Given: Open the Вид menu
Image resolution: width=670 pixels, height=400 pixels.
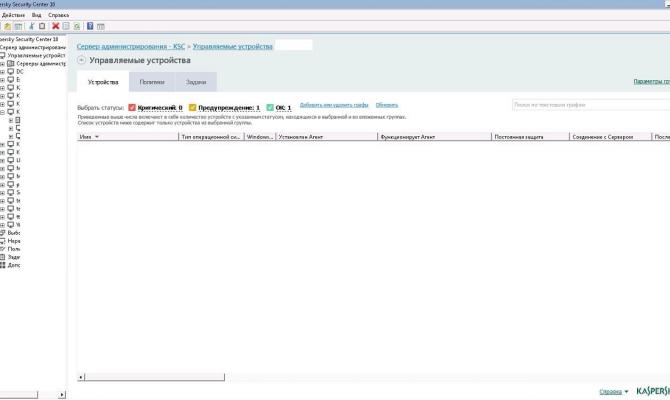Looking at the screenshot, I should [x=37, y=15].
